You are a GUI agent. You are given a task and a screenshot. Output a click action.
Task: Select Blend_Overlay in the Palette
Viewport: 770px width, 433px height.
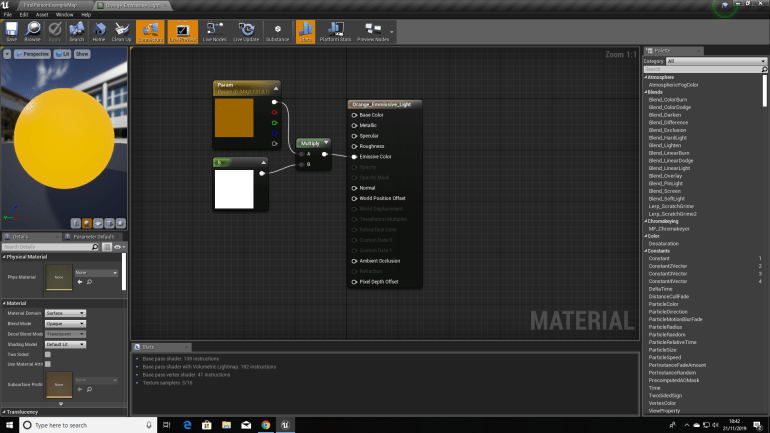click(665, 176)
